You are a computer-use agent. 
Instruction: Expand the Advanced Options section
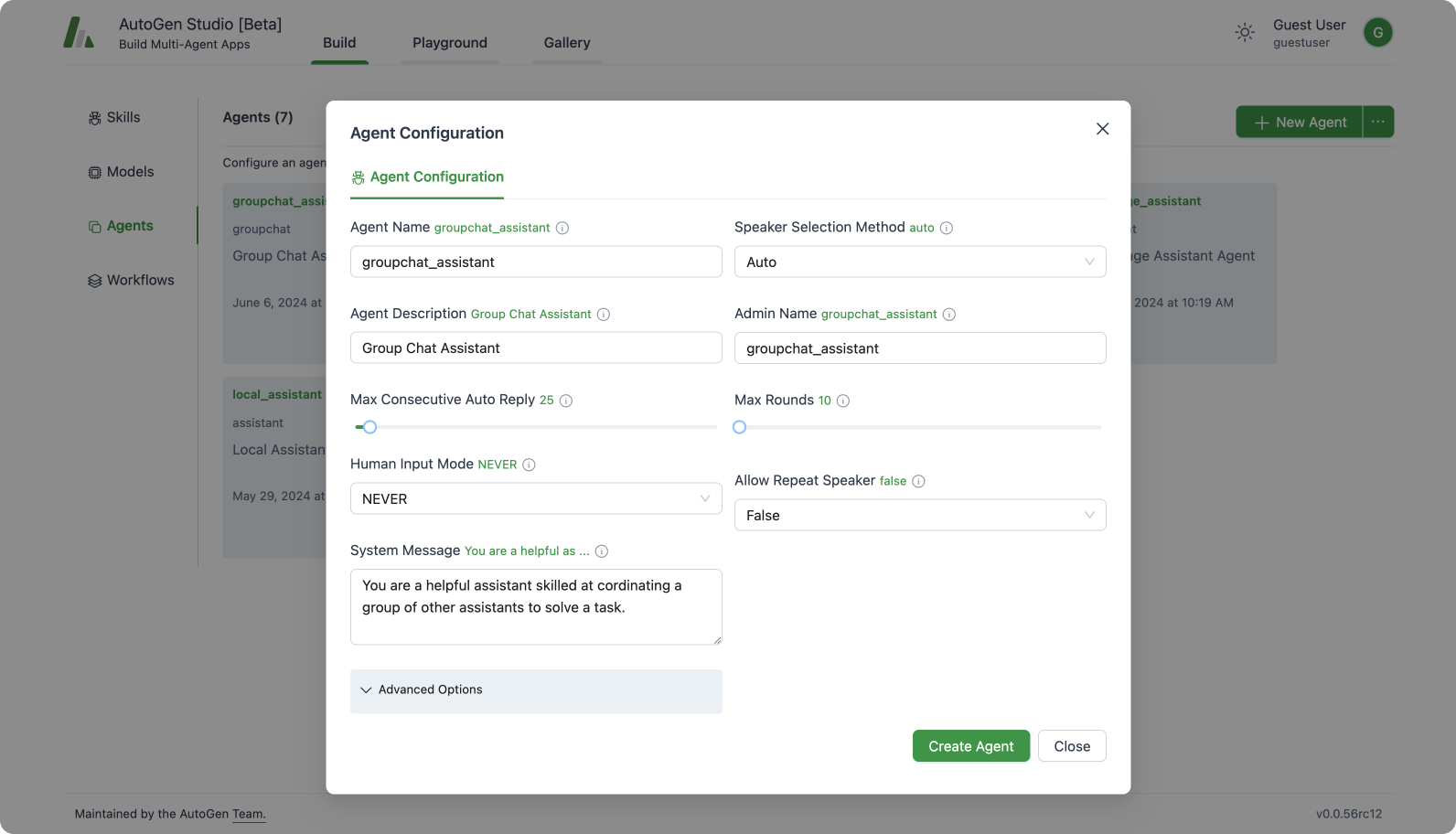coord(536,690)
